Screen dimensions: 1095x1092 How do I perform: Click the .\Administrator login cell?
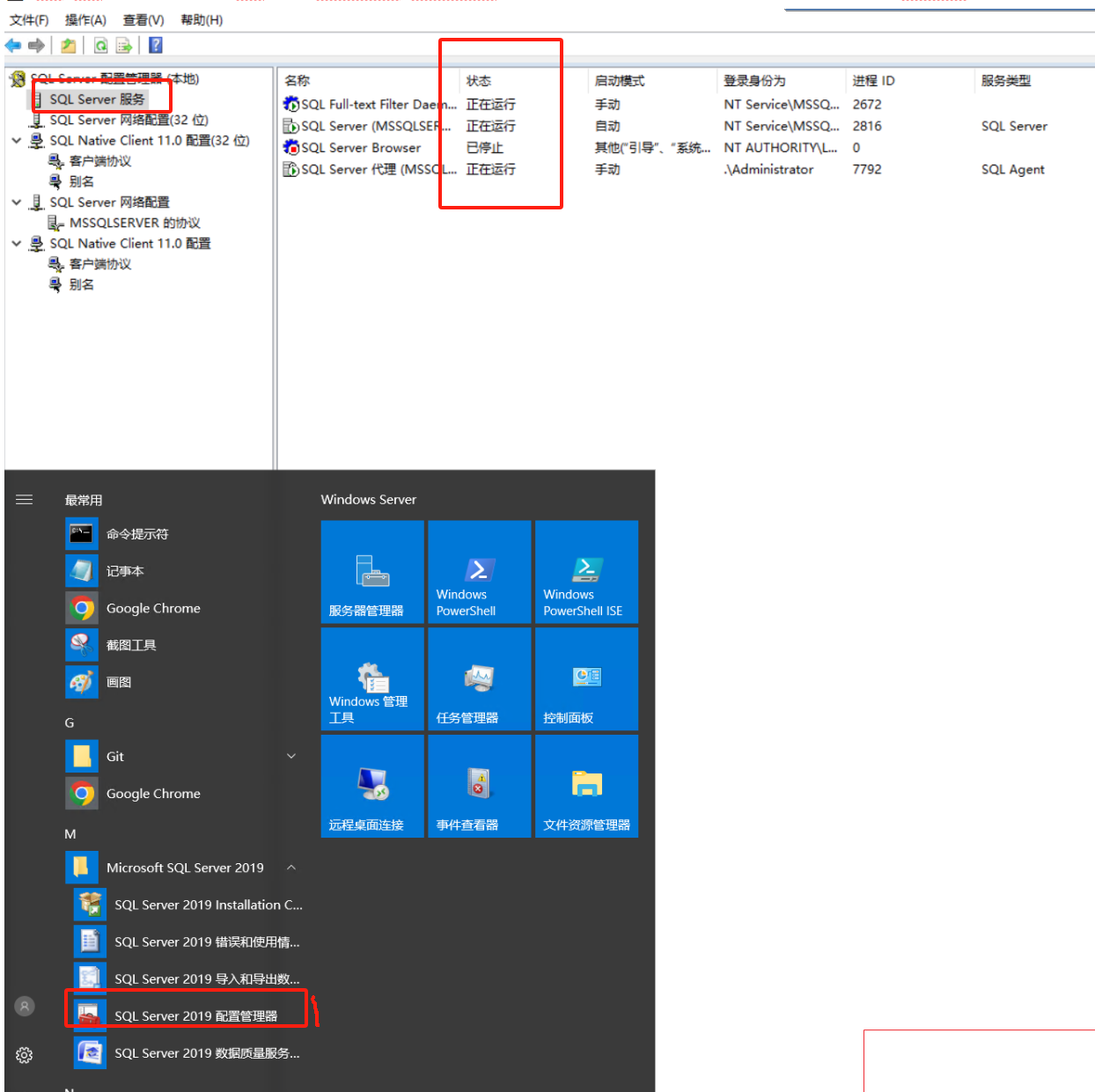[x=768, y=169]
